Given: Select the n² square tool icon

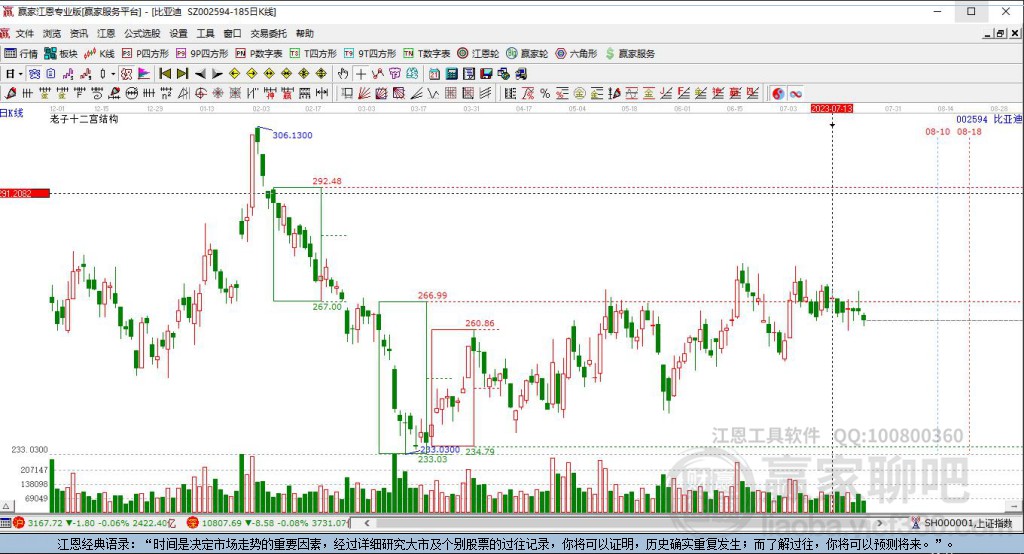Looking at the screenshot, I should pyautogui.click(x=166, y=93).
